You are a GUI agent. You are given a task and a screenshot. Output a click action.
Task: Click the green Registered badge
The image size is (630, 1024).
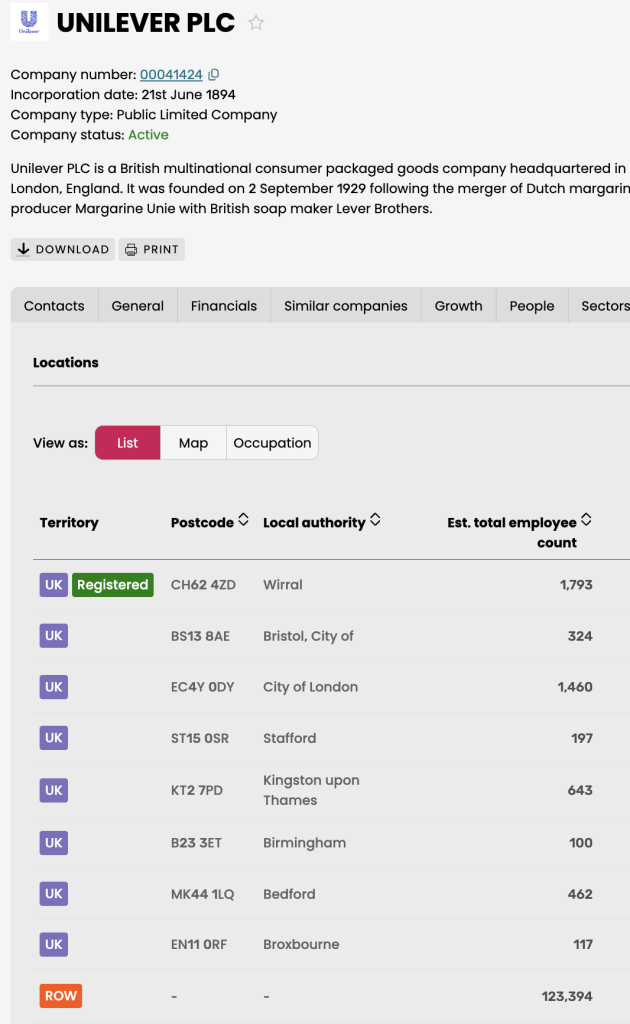point(112,585)
